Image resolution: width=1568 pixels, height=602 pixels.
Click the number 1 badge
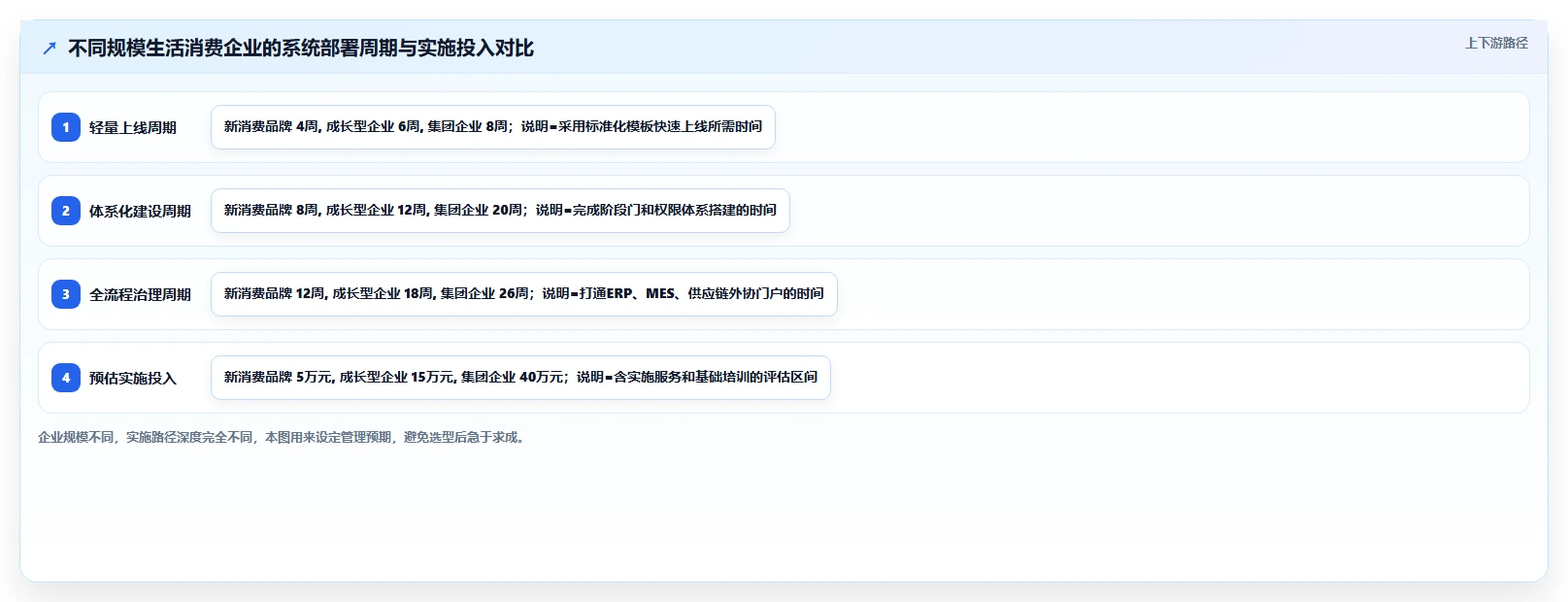(x=66, y=127)
